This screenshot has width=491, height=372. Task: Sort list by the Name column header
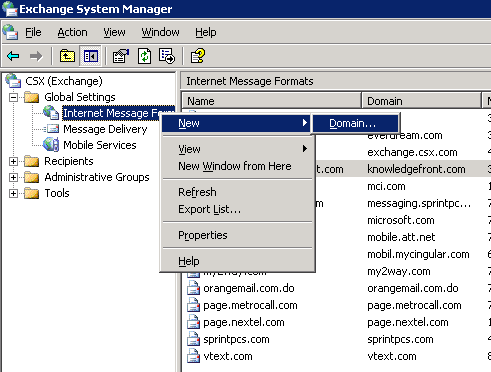tap(272, 101)
